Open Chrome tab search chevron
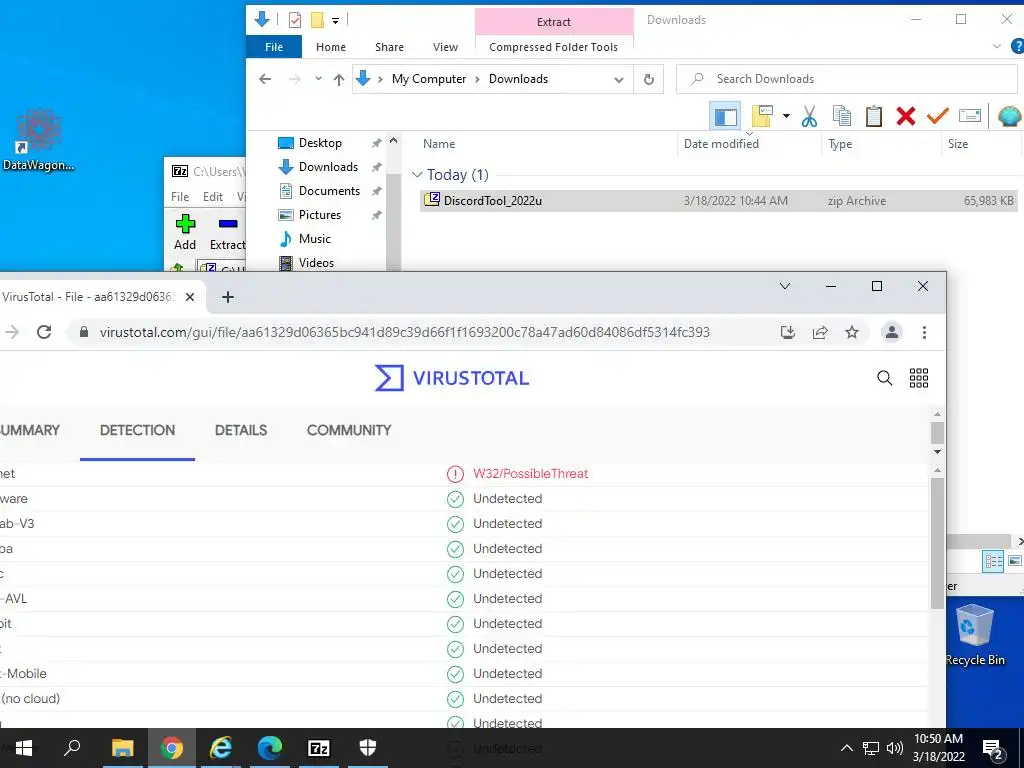Image resolution: width=1024 pixels, height=768 pixels. (785, 286)
